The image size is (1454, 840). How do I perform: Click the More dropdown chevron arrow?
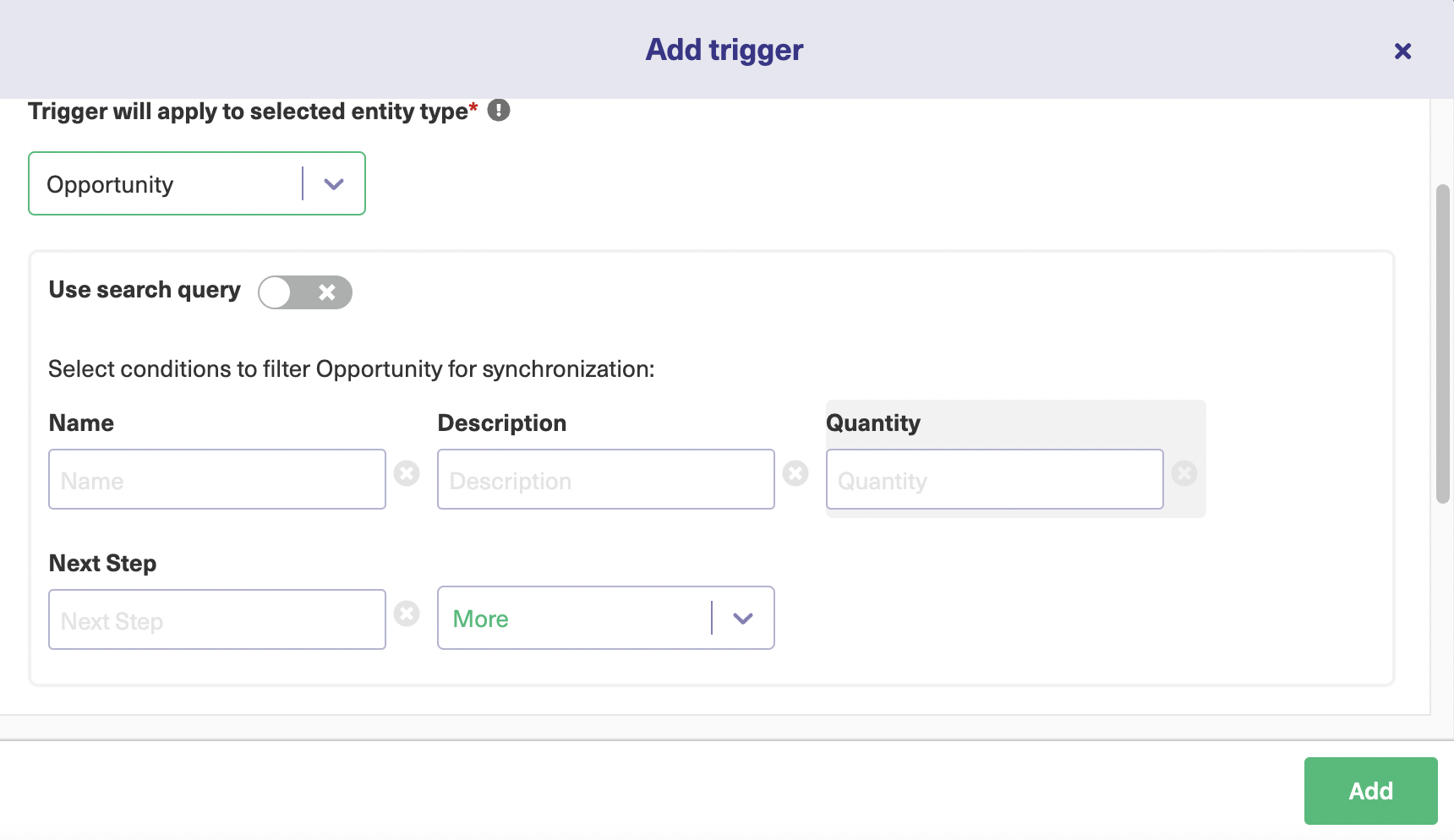[x=743, y=619]
